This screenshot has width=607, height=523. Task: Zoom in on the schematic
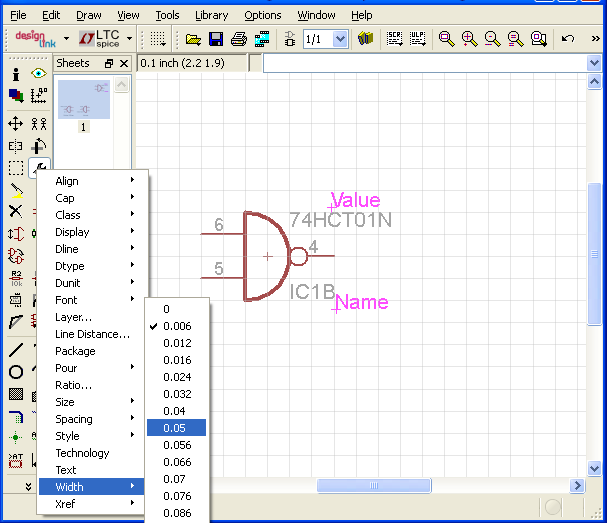point(469,39)
